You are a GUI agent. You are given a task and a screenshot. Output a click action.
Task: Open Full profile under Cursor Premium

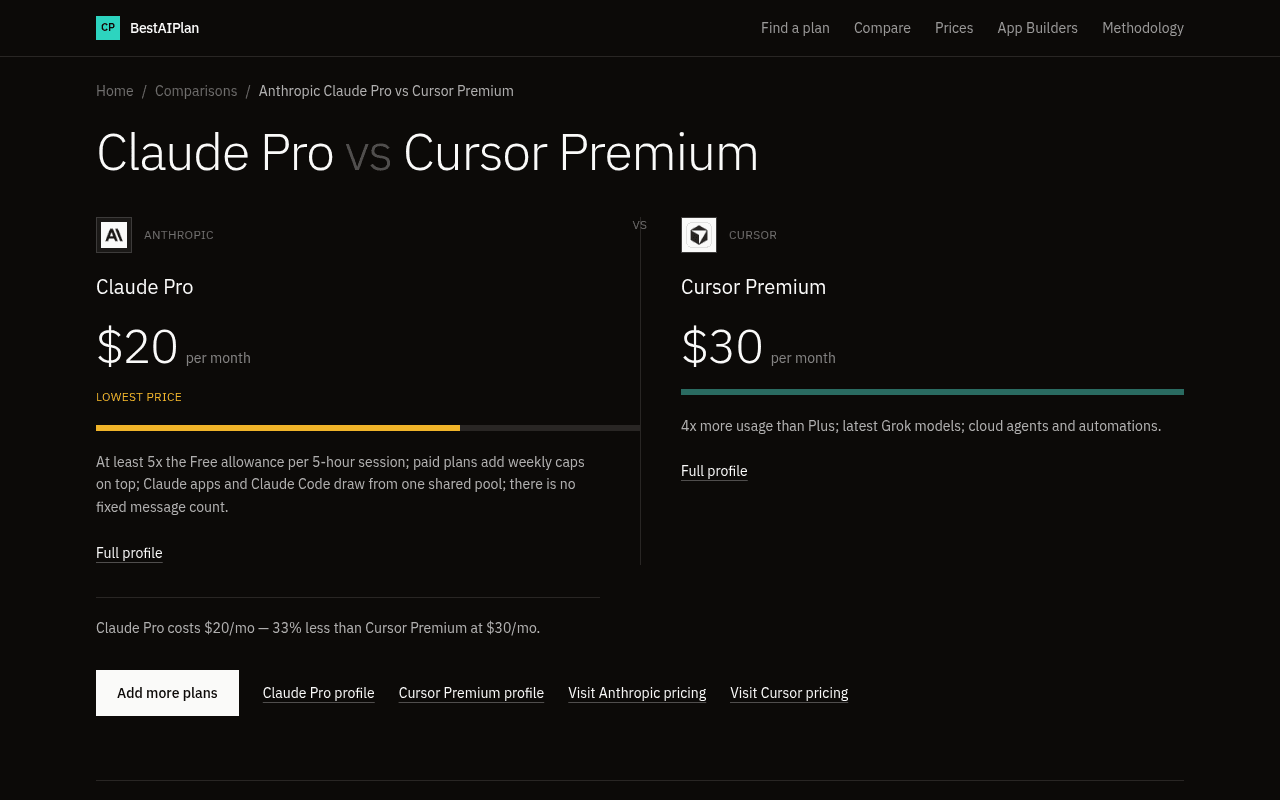click(x=714, y=471)
